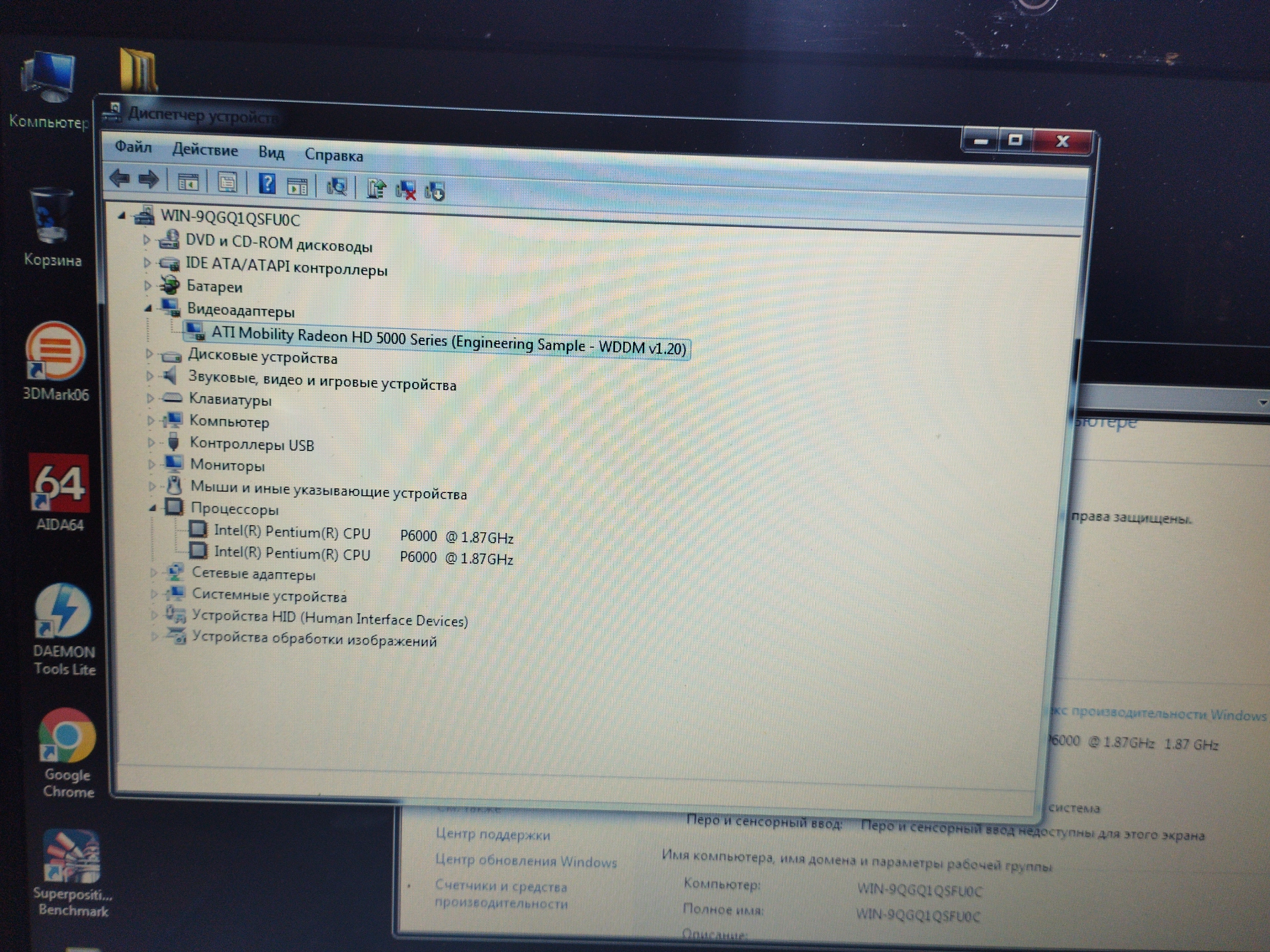The image size is (1270, 952).
Task: Expand the Клавиатуры category
Action: point(150,398)
